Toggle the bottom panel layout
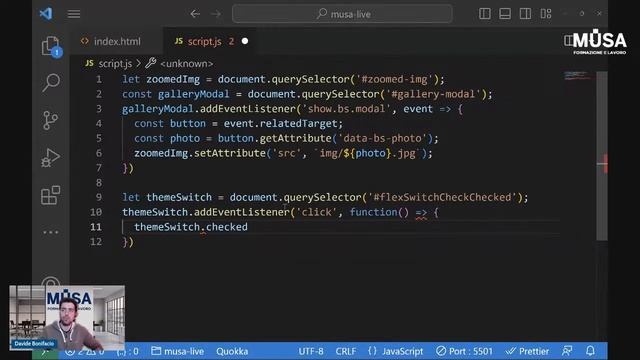The image size is (640, 360). (505, 14)
